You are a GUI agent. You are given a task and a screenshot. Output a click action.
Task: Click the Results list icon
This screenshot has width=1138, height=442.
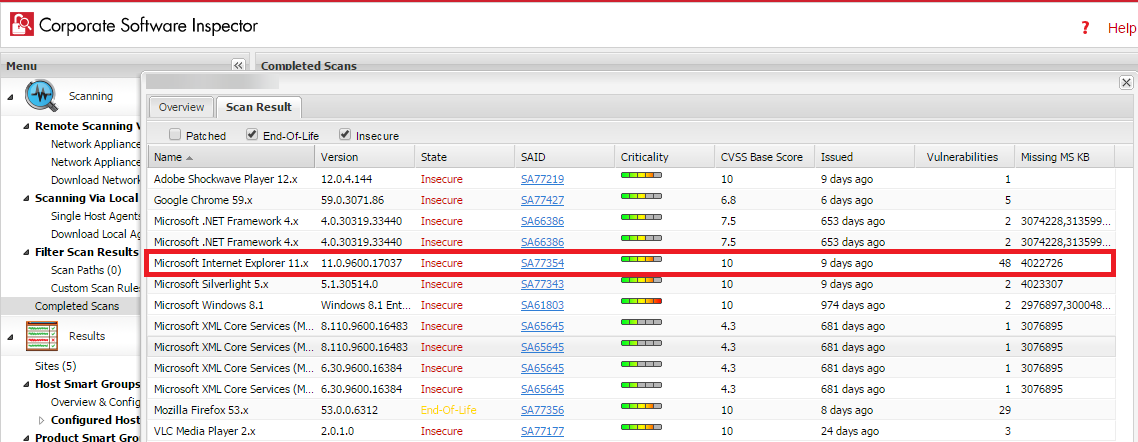pyautogui.click(x=41, y=336)
